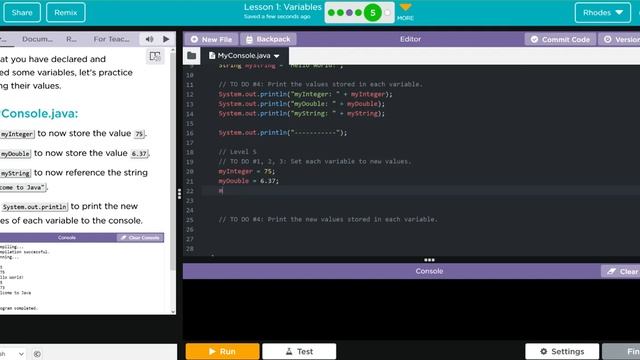640x360 pixels.
Task: Click the copyright icon in footer
Action: (x=37, y=354)
